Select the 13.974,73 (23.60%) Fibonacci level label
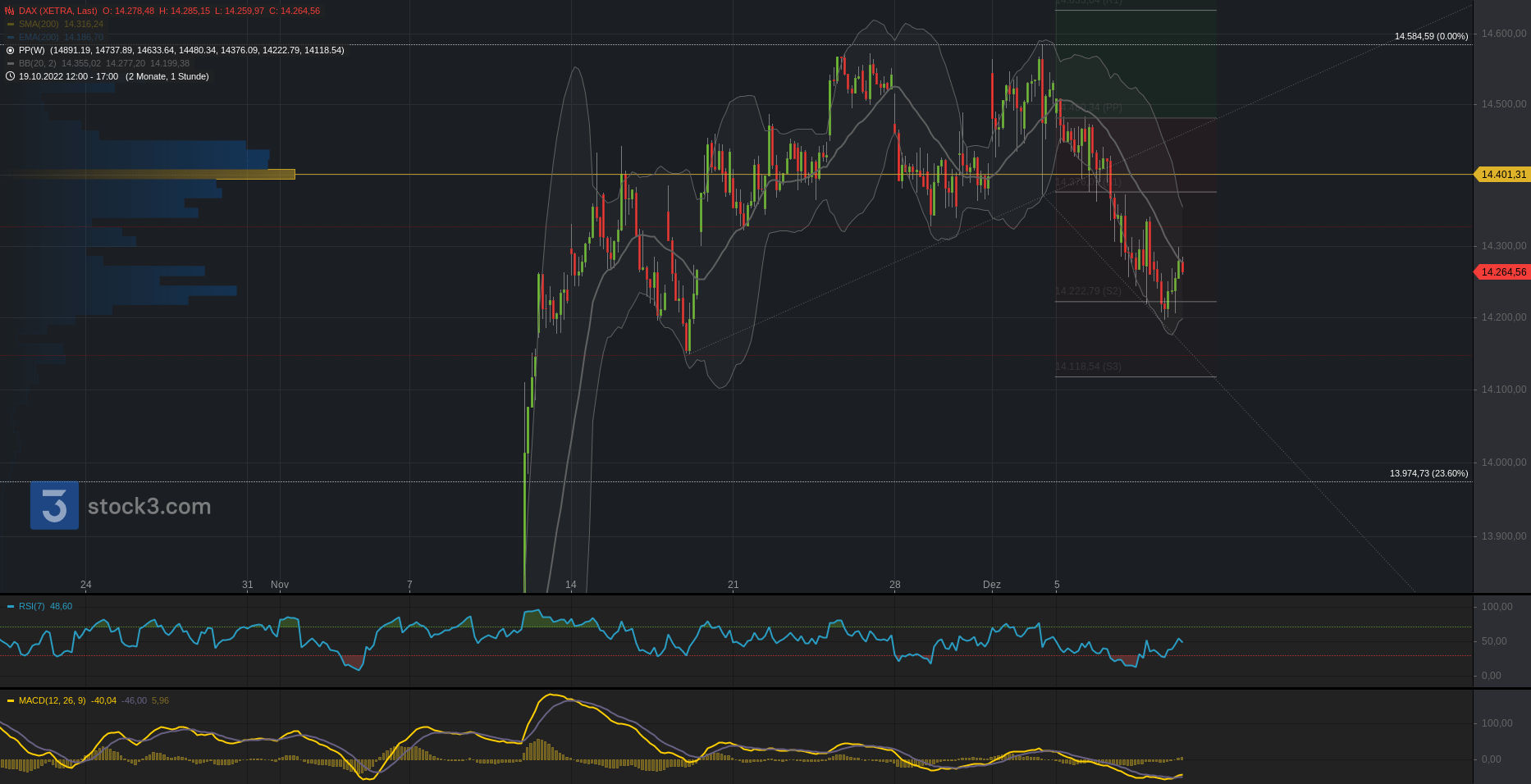 coord(1428,473)
